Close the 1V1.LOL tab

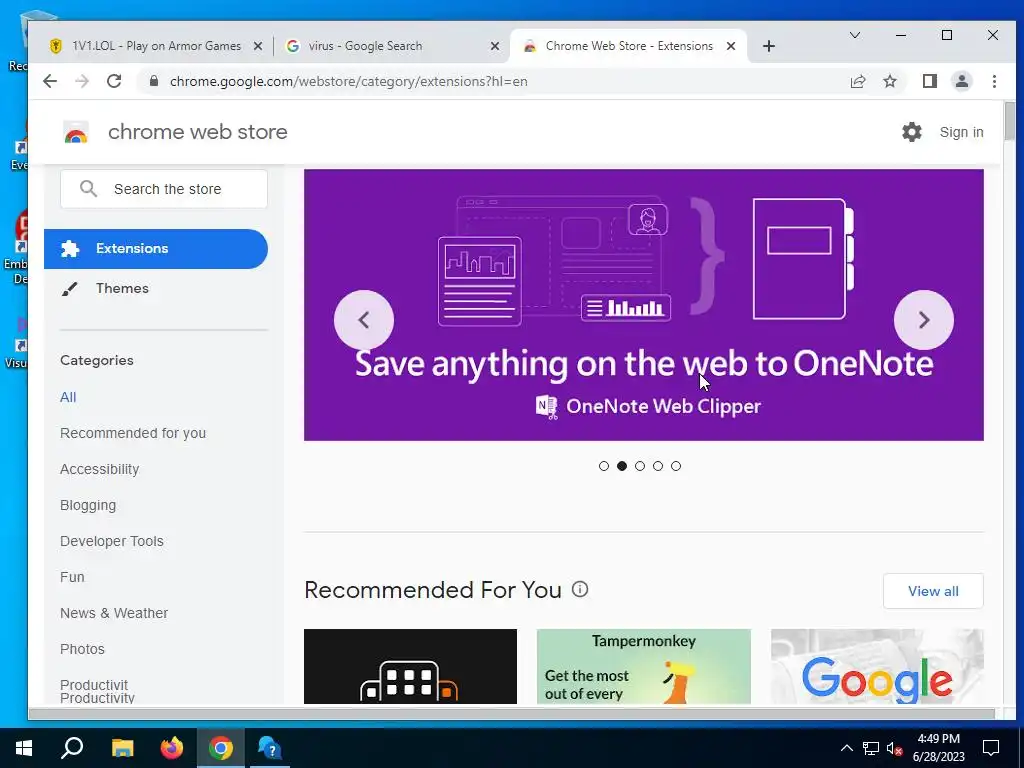[258, 46]
